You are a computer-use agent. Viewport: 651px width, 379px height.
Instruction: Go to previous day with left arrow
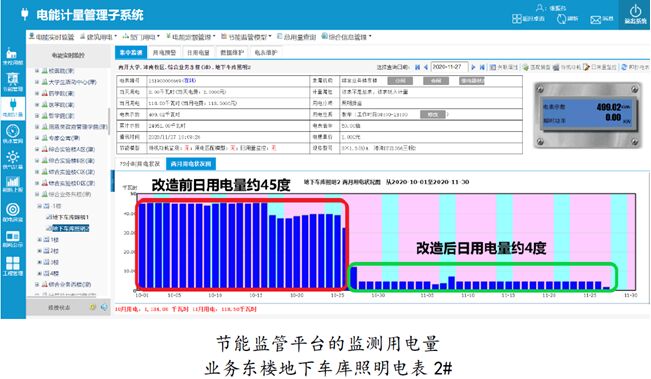click(x=426, y=67)
